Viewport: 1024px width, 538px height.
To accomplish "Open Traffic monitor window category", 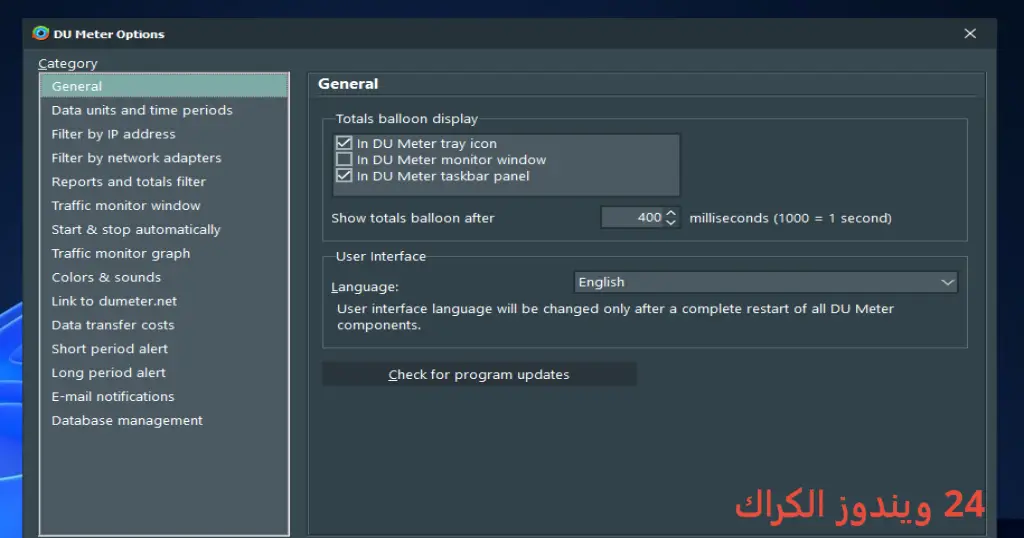I will click(x=164, y=206).
